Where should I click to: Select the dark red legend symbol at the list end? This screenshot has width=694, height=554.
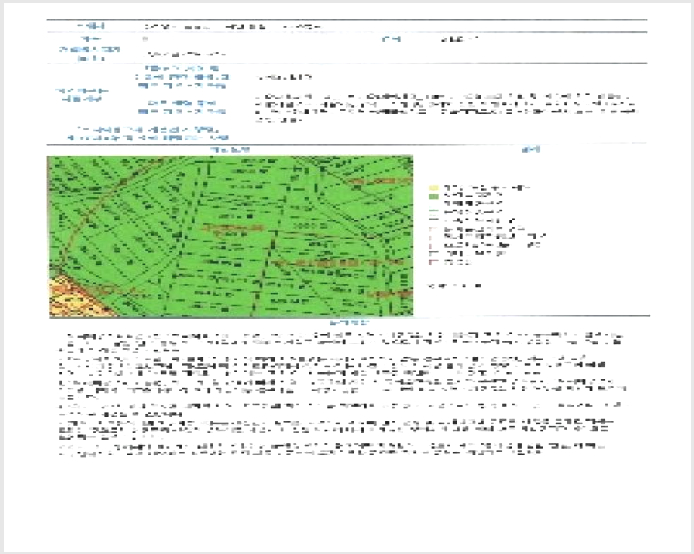[x=434, y=262]
